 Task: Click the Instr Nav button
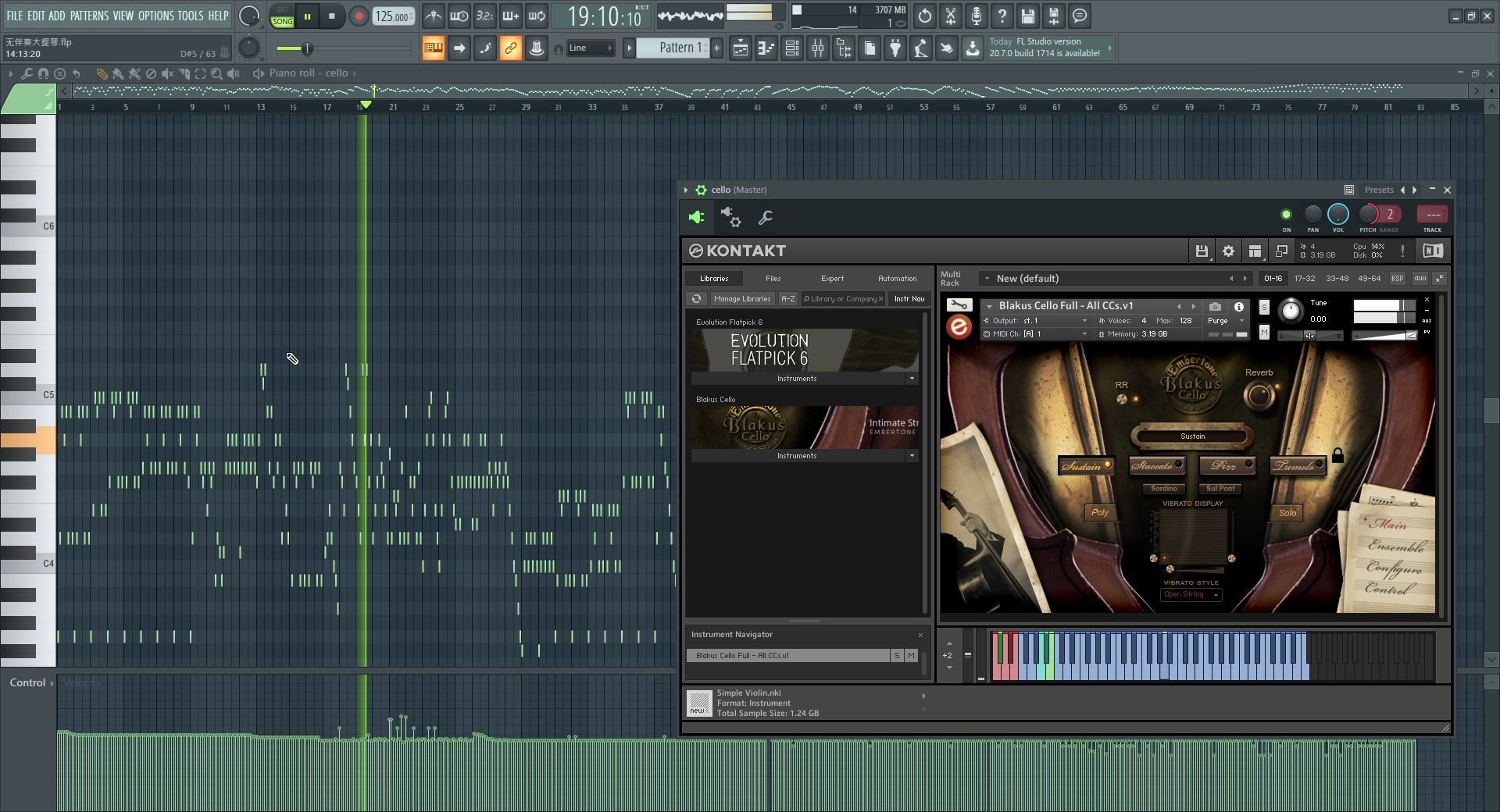[909, 299]
